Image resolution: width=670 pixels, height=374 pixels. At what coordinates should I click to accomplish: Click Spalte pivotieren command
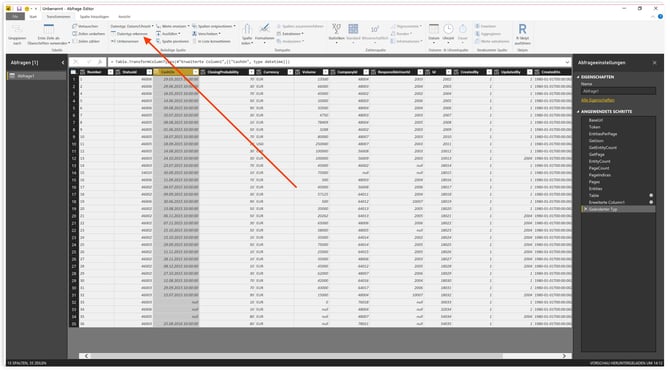(172, 41)
